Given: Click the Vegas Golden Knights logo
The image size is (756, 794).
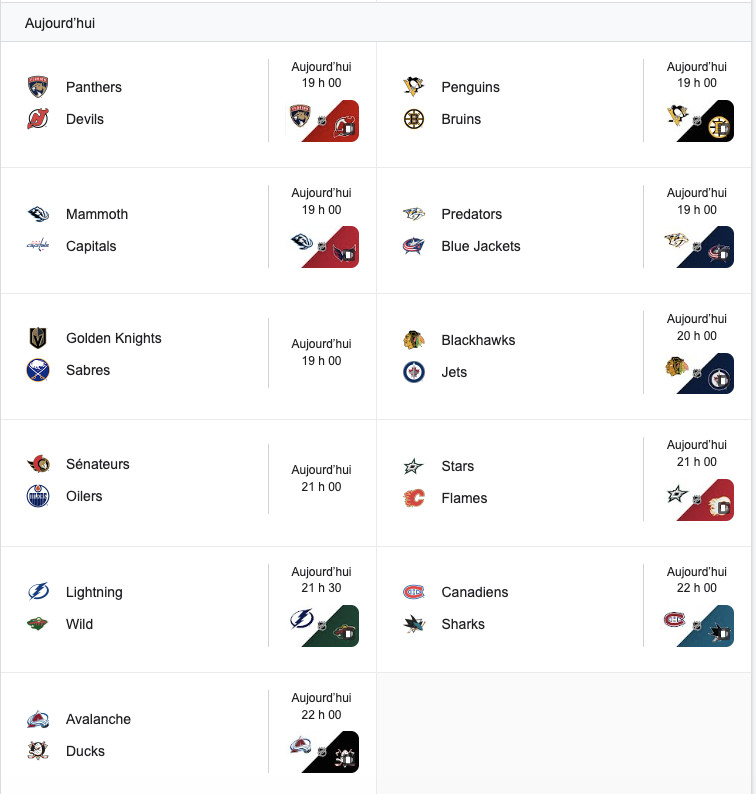Looking at the screenshot, I should point(38,338).
